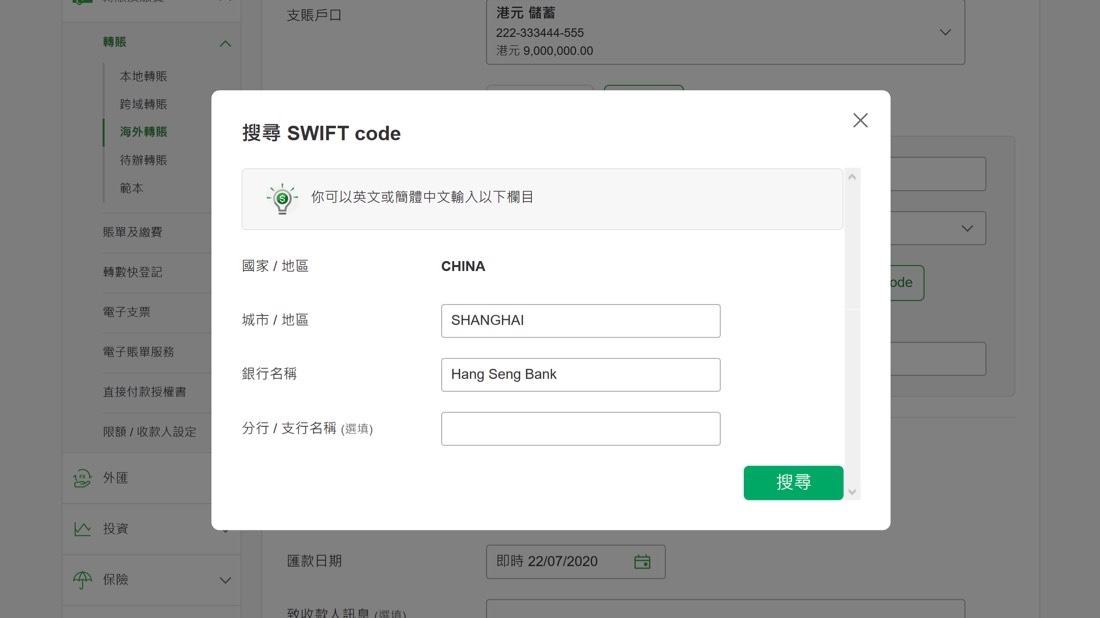Collapse the 轉賬 menu section

tap(225, 43)
